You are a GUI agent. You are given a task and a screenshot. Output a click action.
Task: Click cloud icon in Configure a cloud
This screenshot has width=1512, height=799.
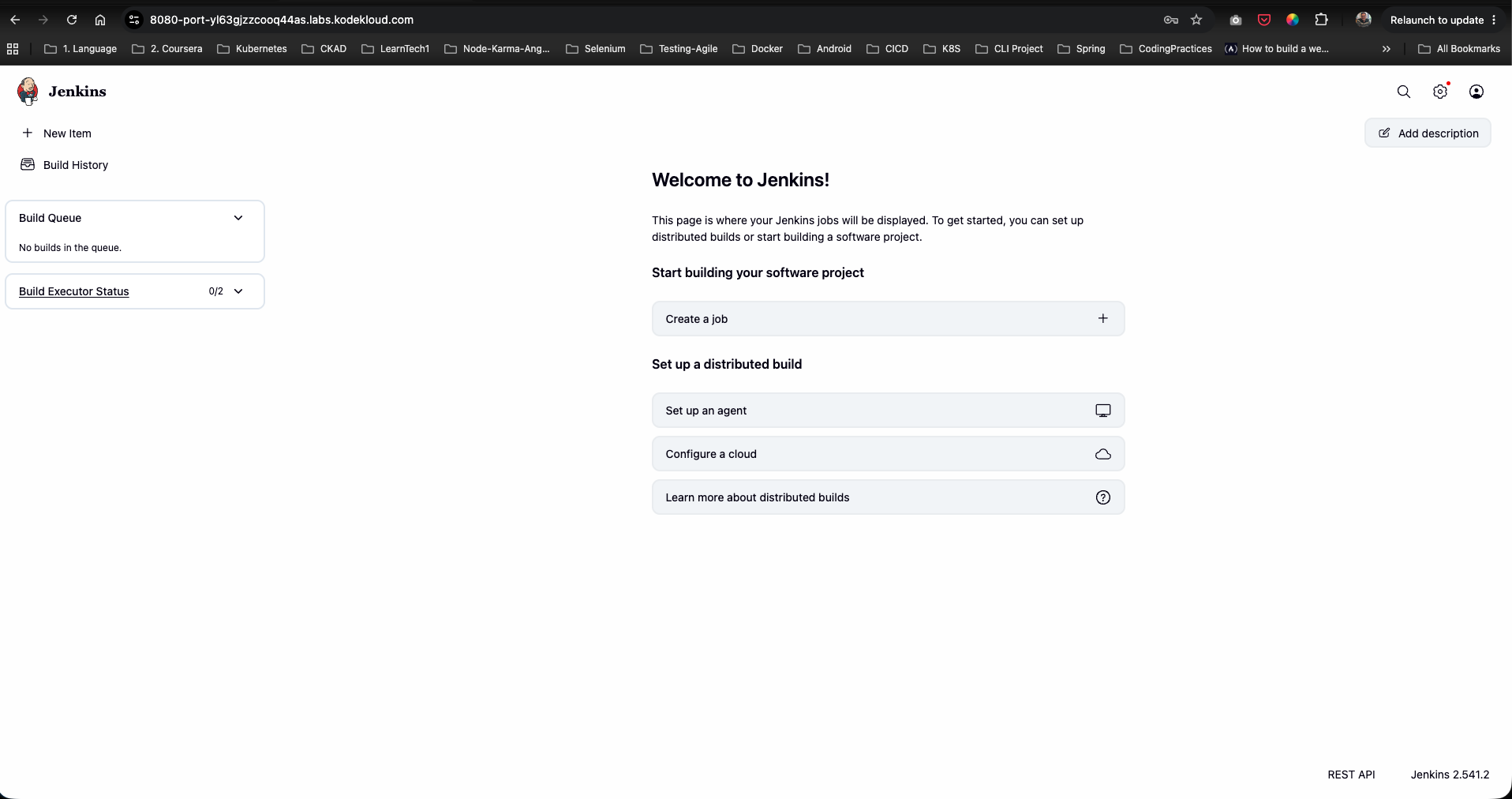[x=1103, y=454]
